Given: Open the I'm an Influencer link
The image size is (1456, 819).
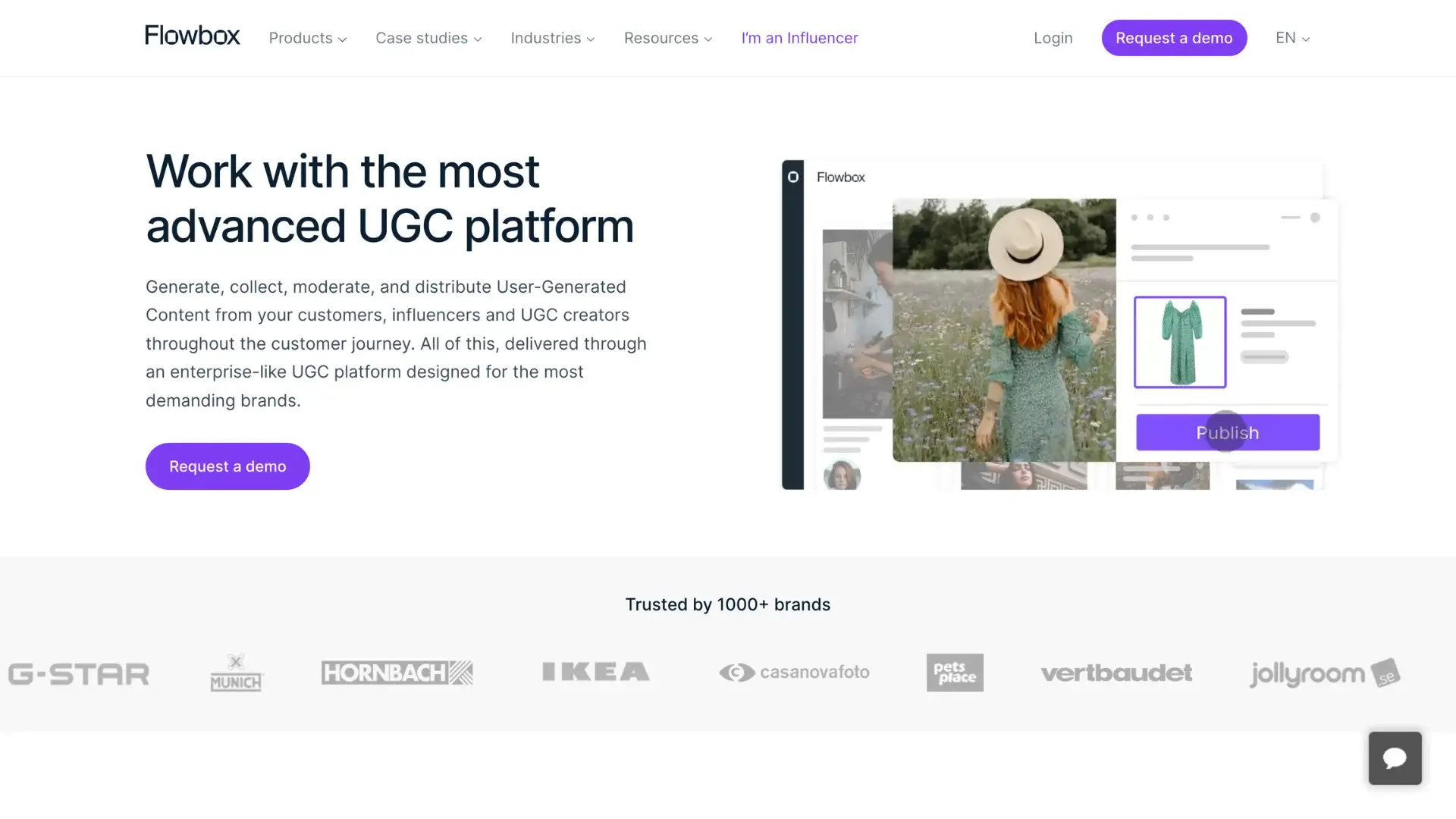Looking at the screenshot, I should pos(799,38).
